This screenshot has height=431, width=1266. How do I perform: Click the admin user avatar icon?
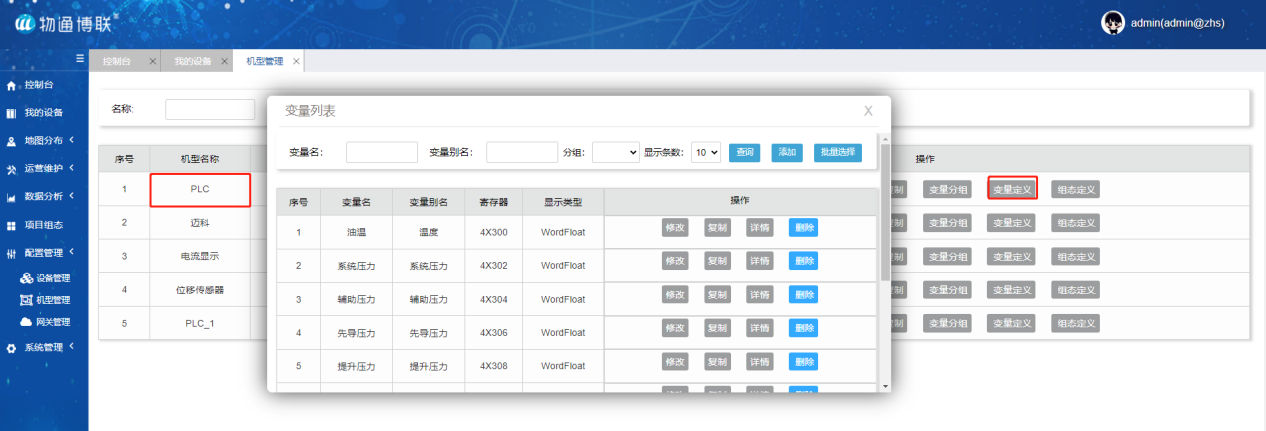point(1113,23)
